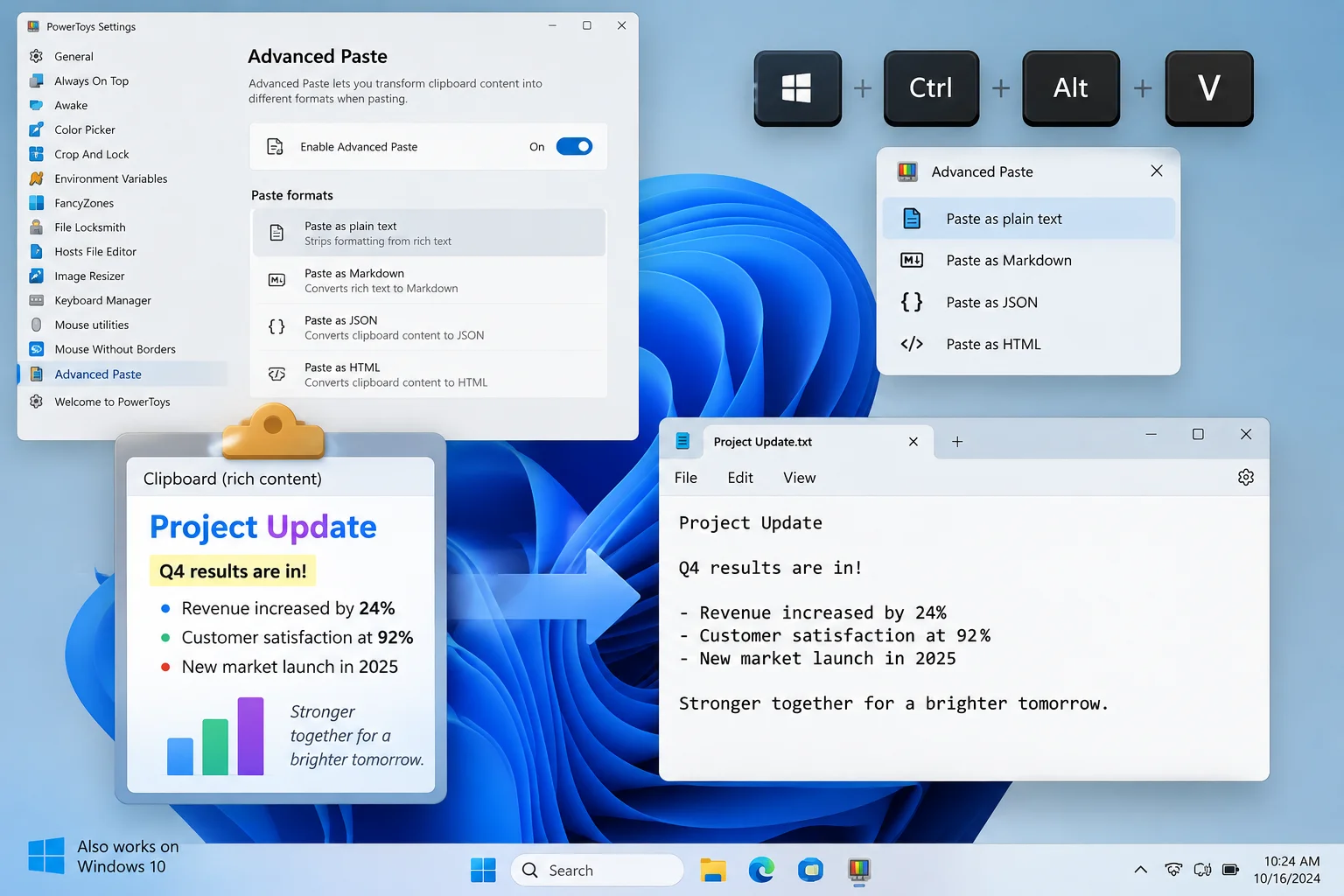Select Paste as Markdown settings row
Screen dimensions: 1344x896
tap(429, 280)
